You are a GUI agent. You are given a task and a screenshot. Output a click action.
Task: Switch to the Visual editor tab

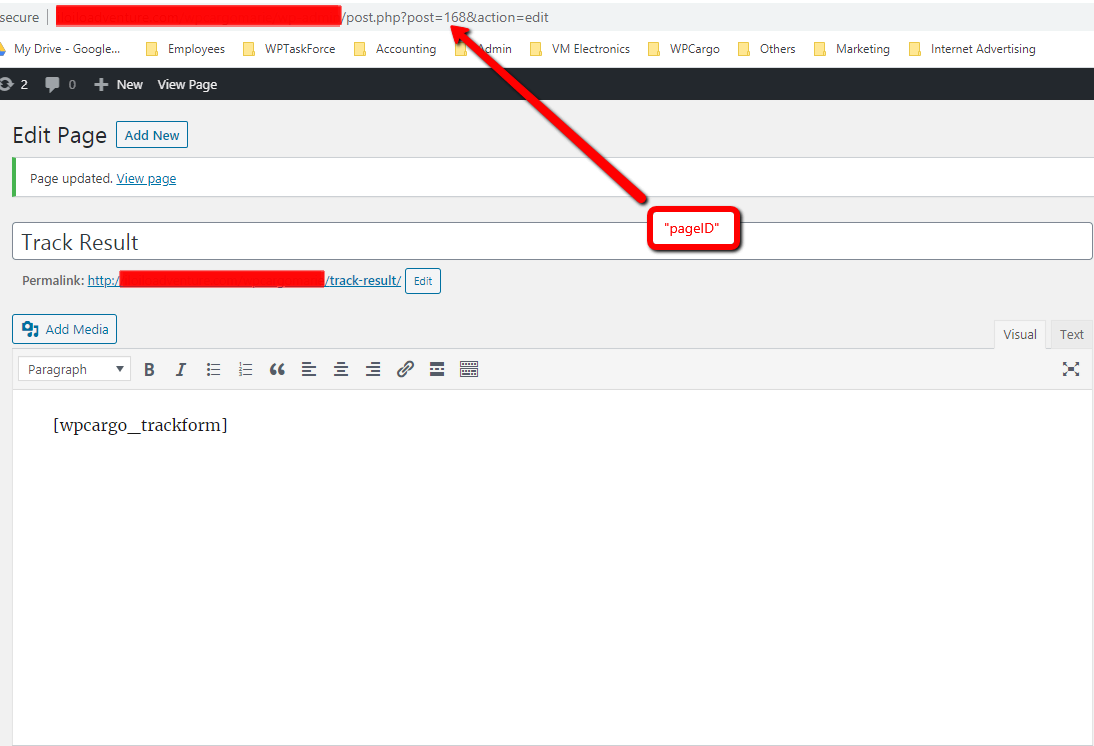point(1019,335)
